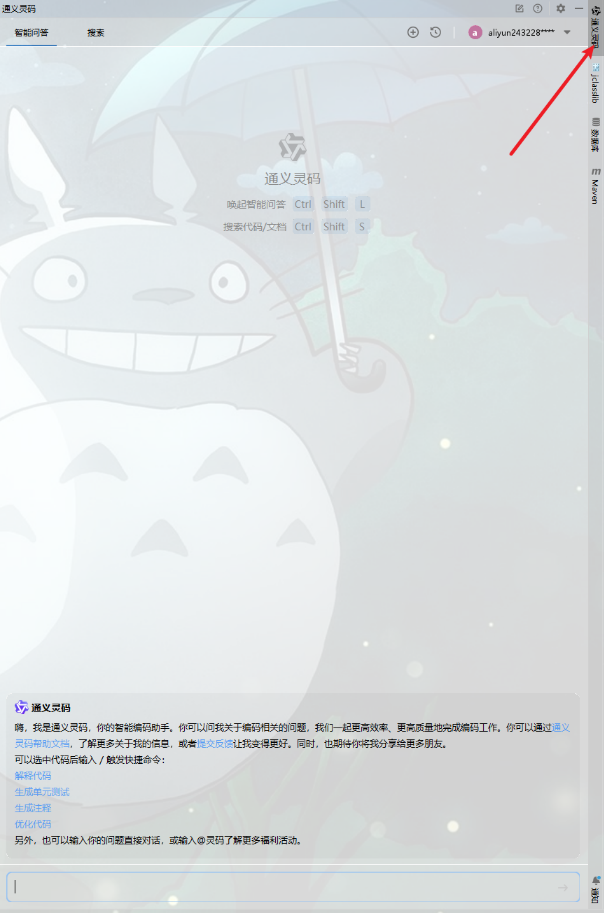
Task: Switch to the 搜索 tab
Action: tap(96, 33)
